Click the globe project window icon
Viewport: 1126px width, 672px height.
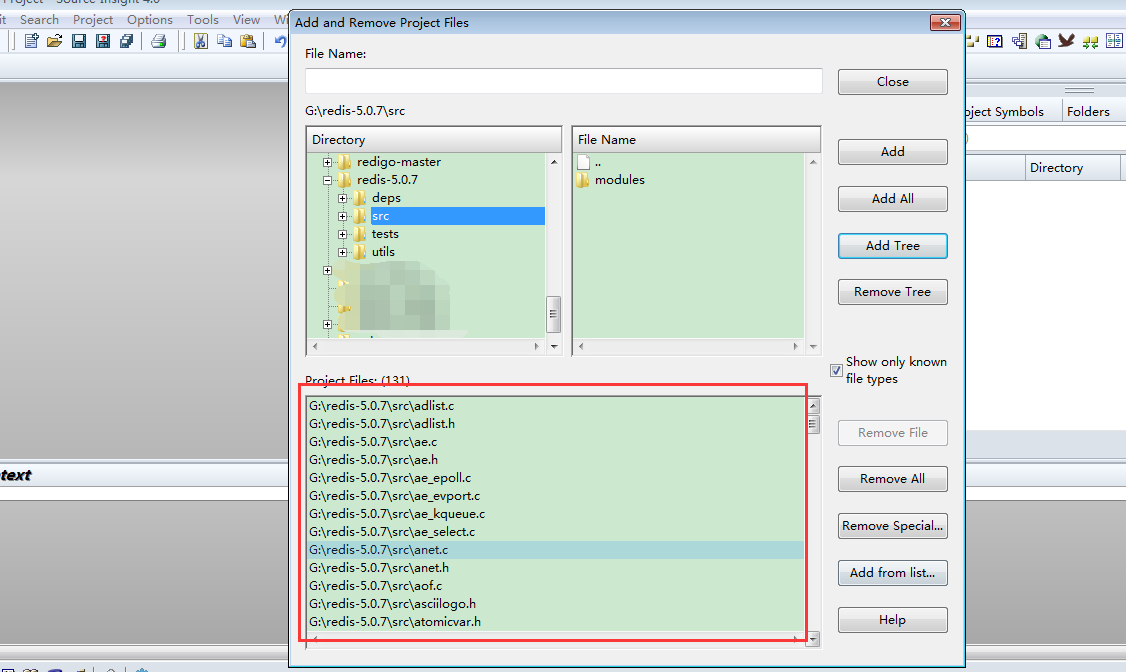coord(1043,41)
